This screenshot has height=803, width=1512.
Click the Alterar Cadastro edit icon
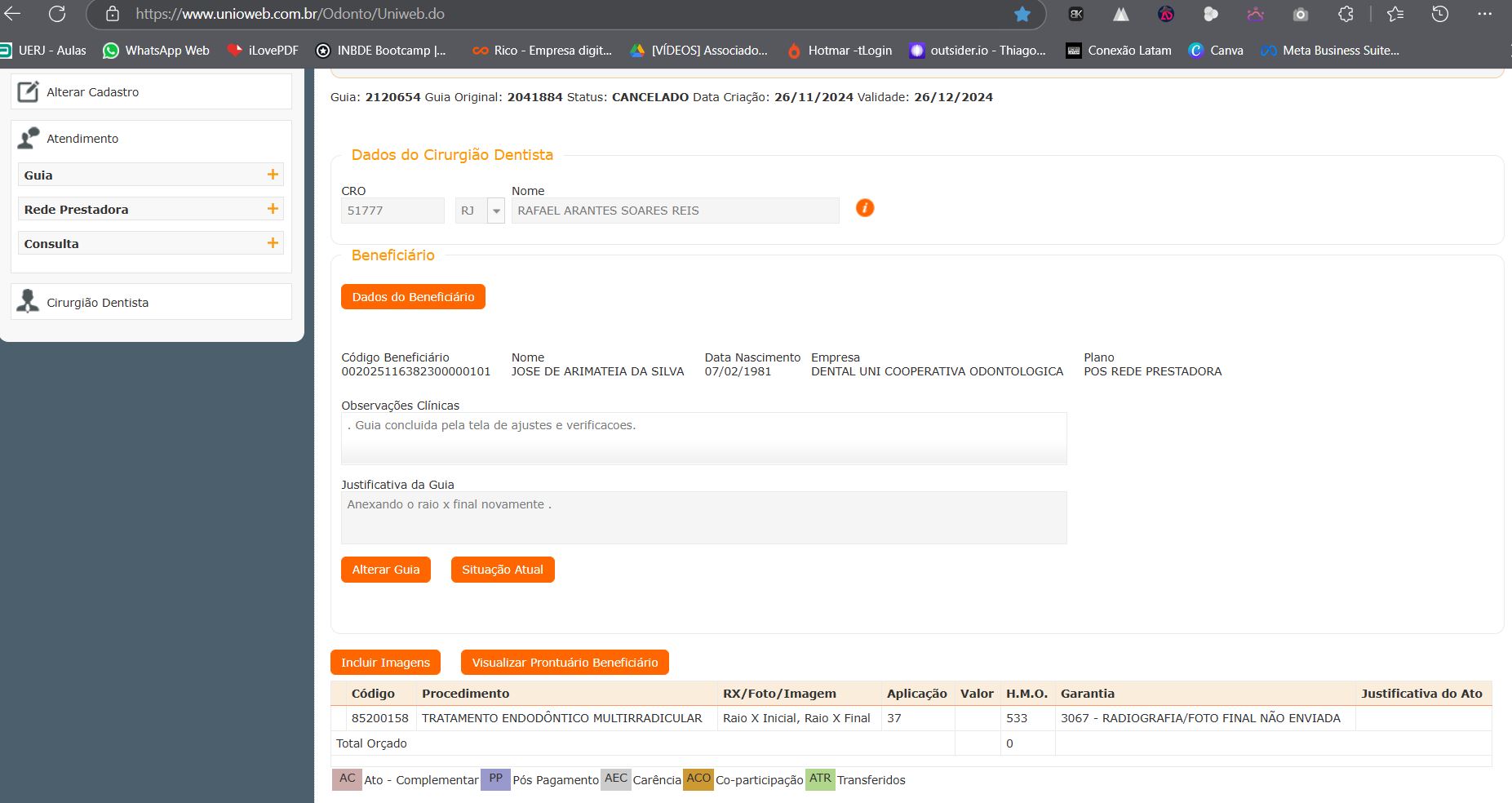tap(29, 92)
